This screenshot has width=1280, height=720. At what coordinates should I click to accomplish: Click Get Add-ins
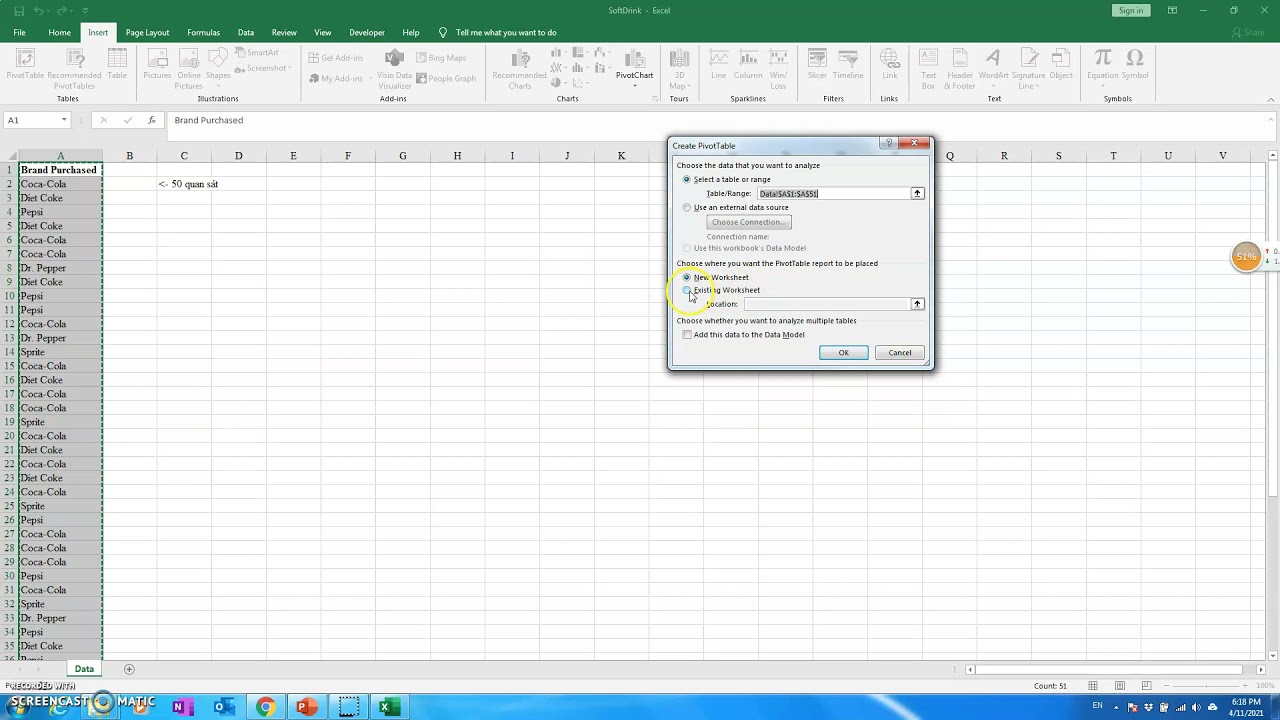pos(335,58)
